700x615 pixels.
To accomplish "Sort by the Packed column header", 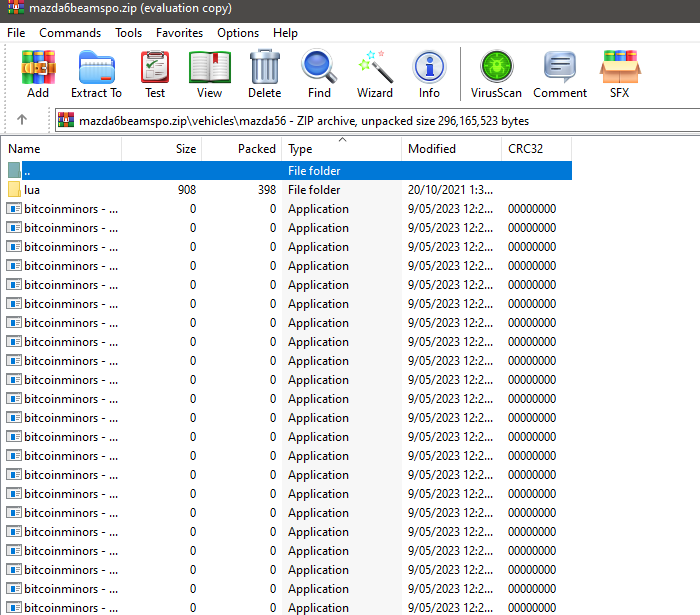I will coord(242,149).
